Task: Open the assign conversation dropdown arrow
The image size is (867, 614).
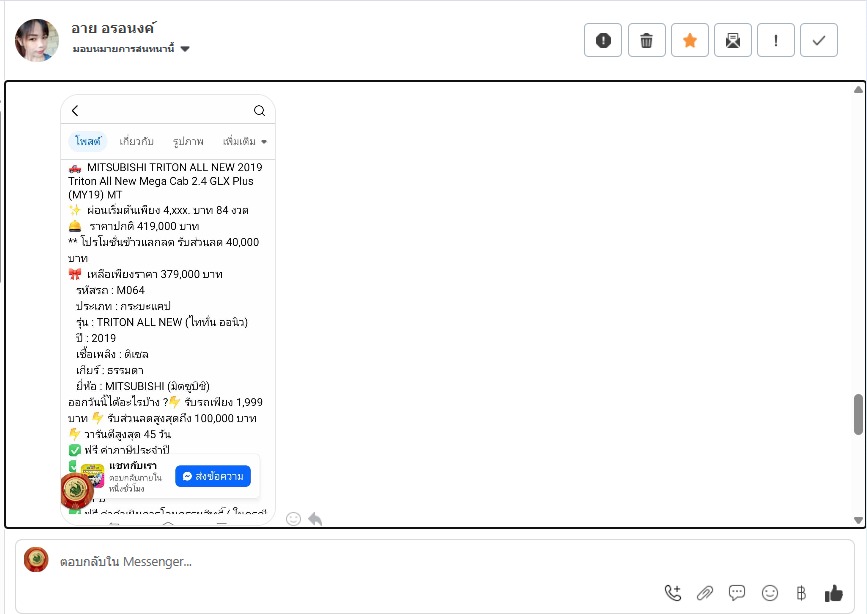Action: [185, 49]
